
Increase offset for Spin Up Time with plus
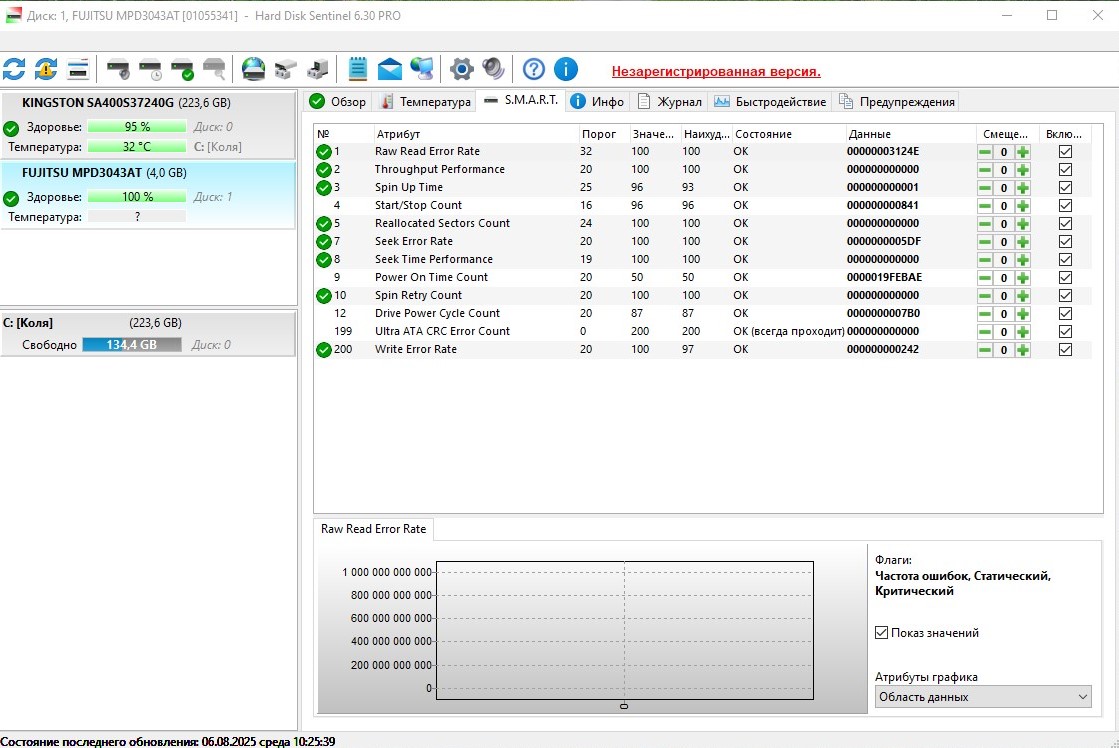(1022, 188)
